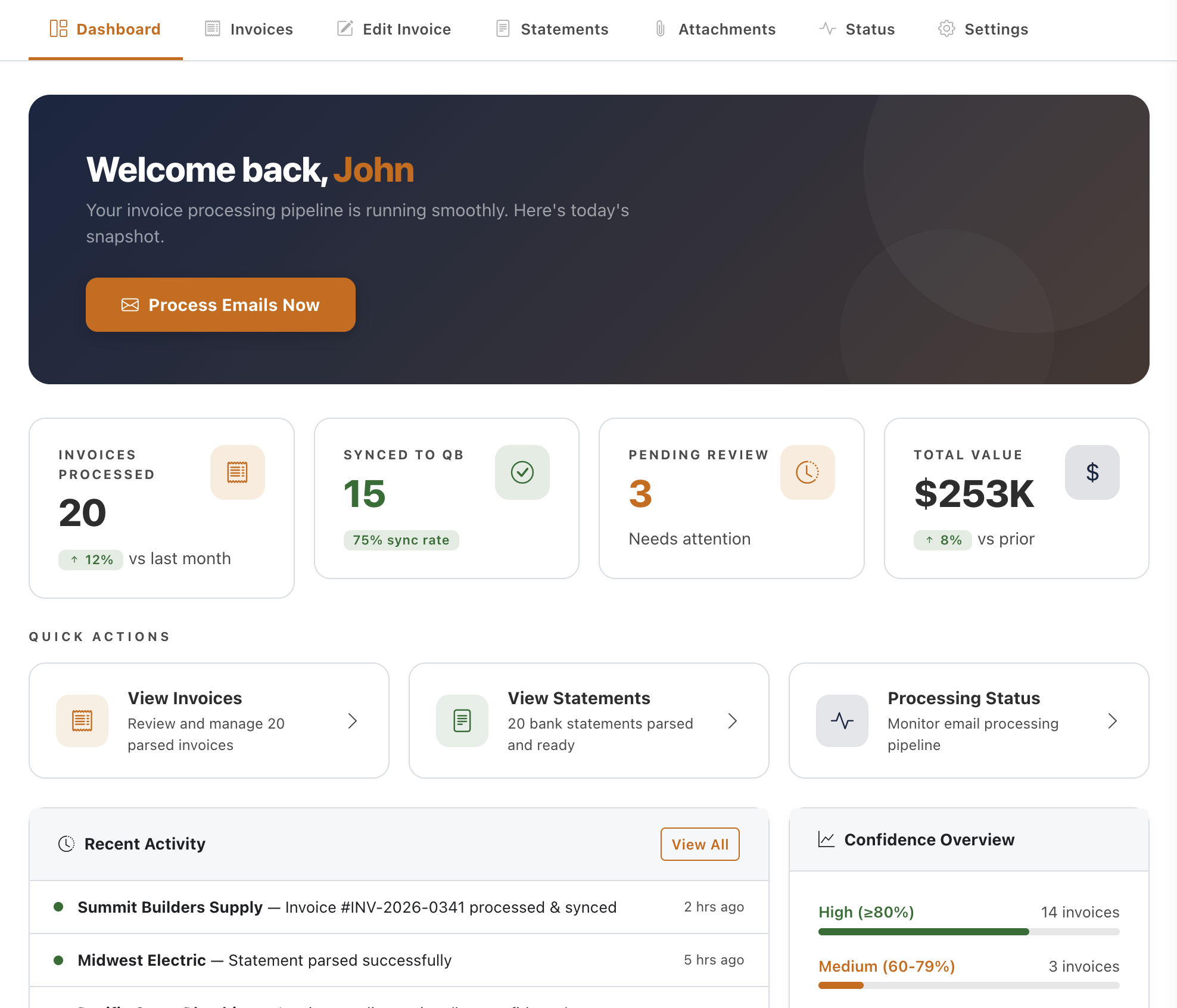Click the chevron on Processing Status card
The image size is (1177, 1008).
[1113, 721]
